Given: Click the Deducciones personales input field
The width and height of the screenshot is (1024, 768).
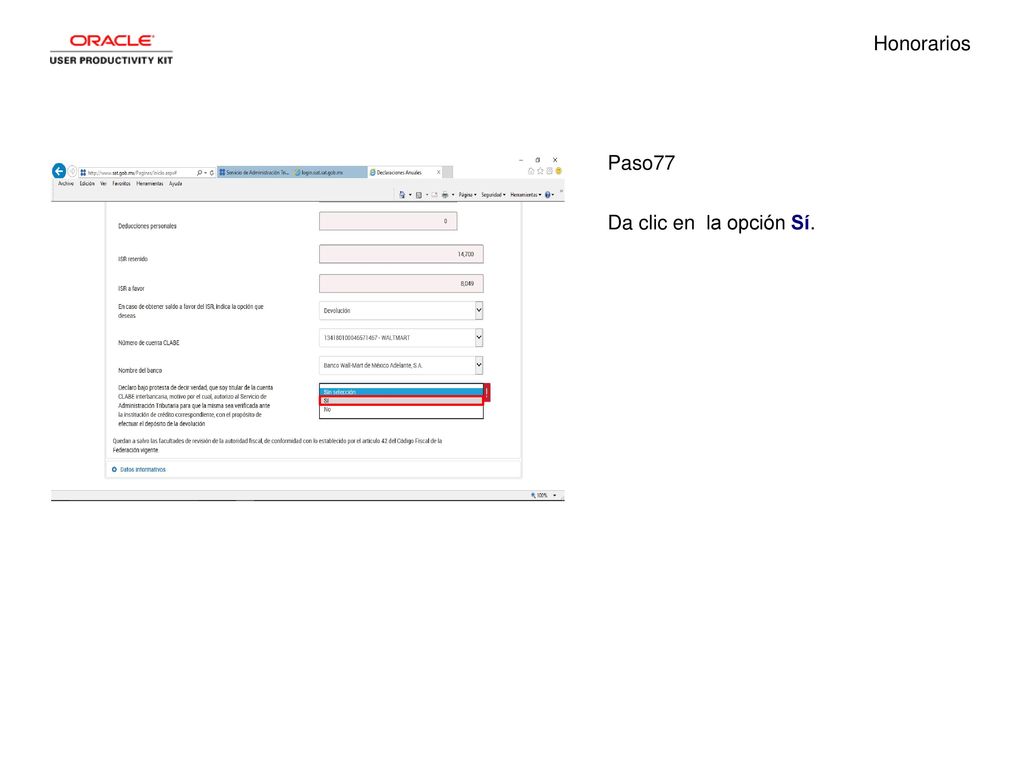Looking at the screenshot, I should (x=388, y=221).
